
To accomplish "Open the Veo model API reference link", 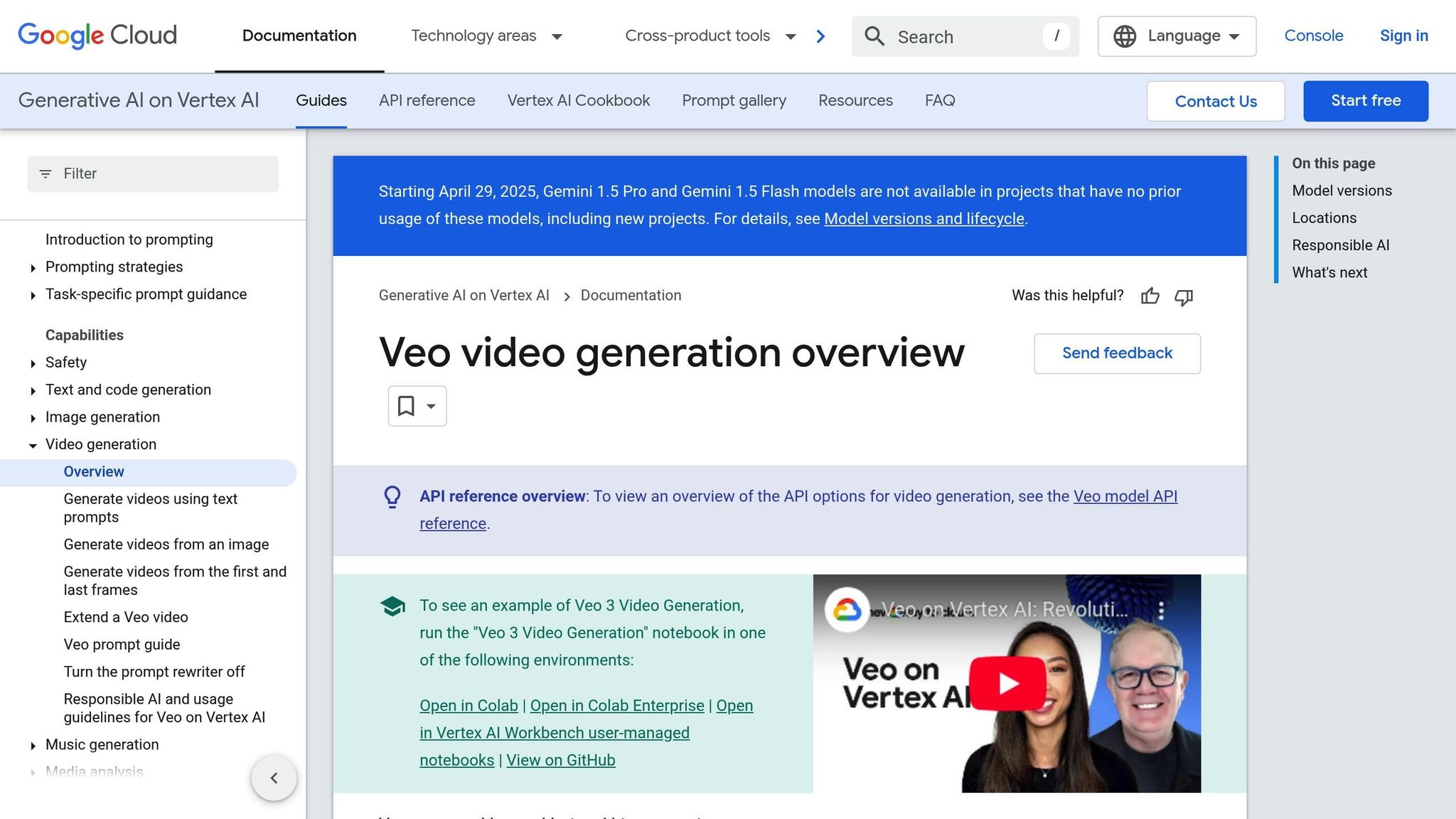I will coord(1125,496).
